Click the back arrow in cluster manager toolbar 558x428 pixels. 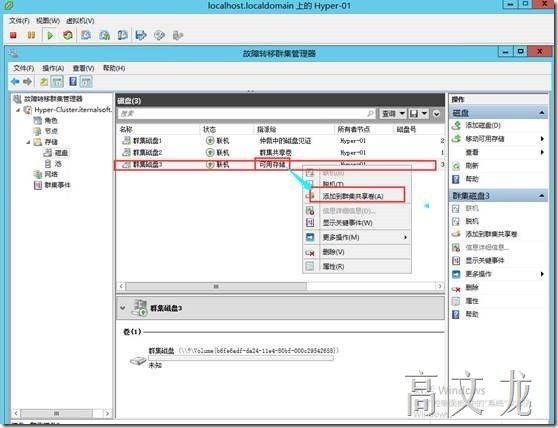pos(15,82)
